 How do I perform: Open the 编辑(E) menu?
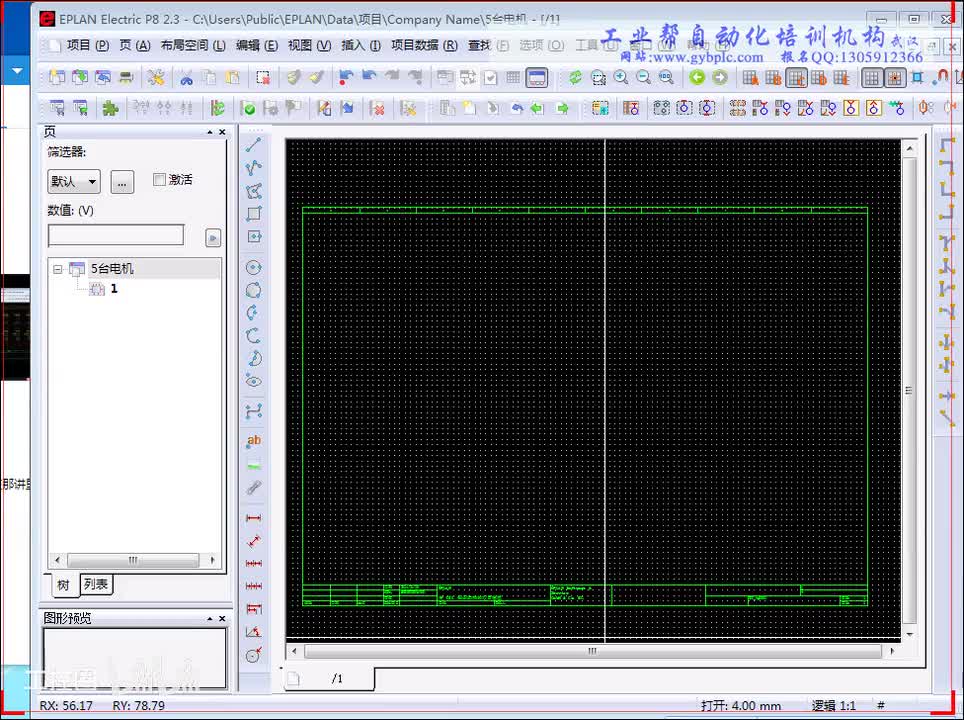point(256,45)
